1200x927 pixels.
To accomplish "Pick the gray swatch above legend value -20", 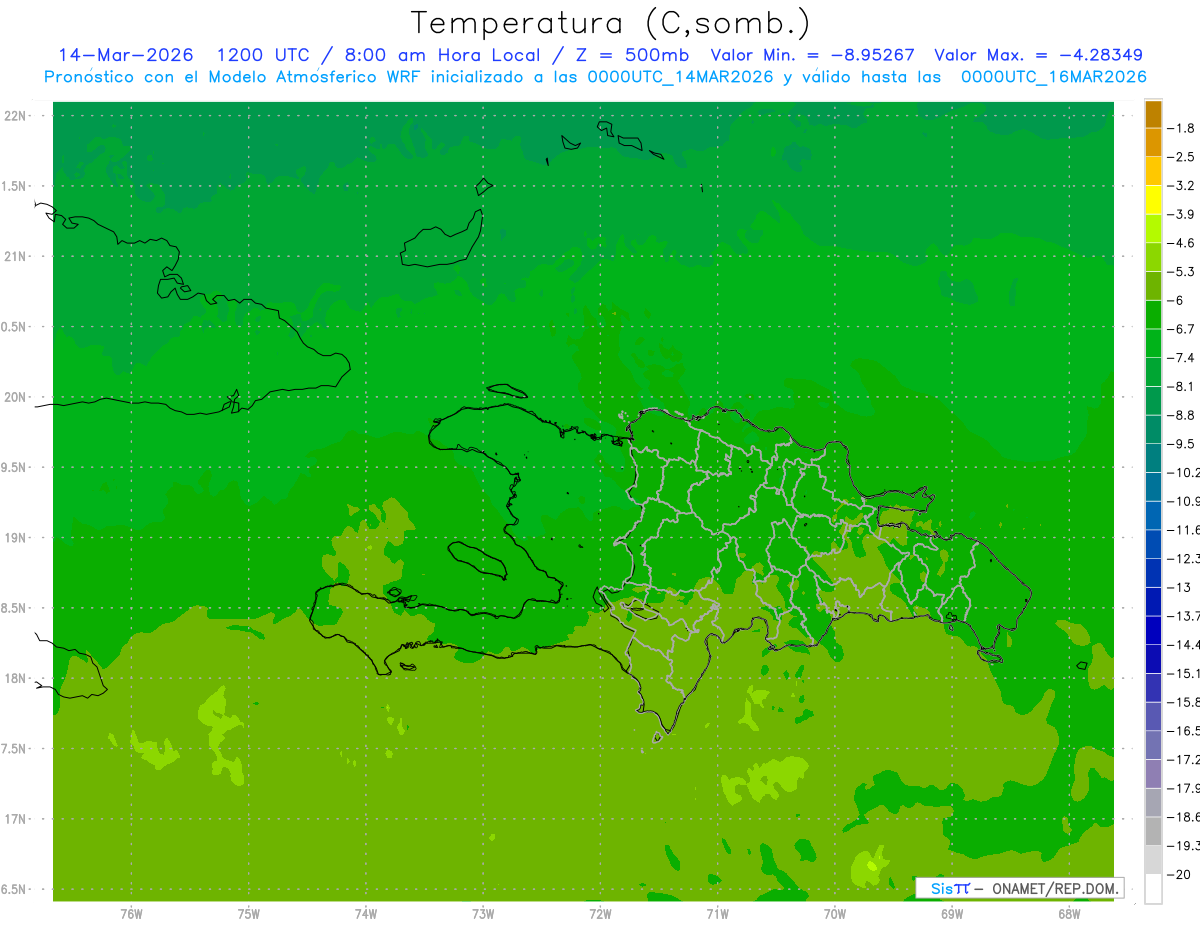I will point(1153,860).
